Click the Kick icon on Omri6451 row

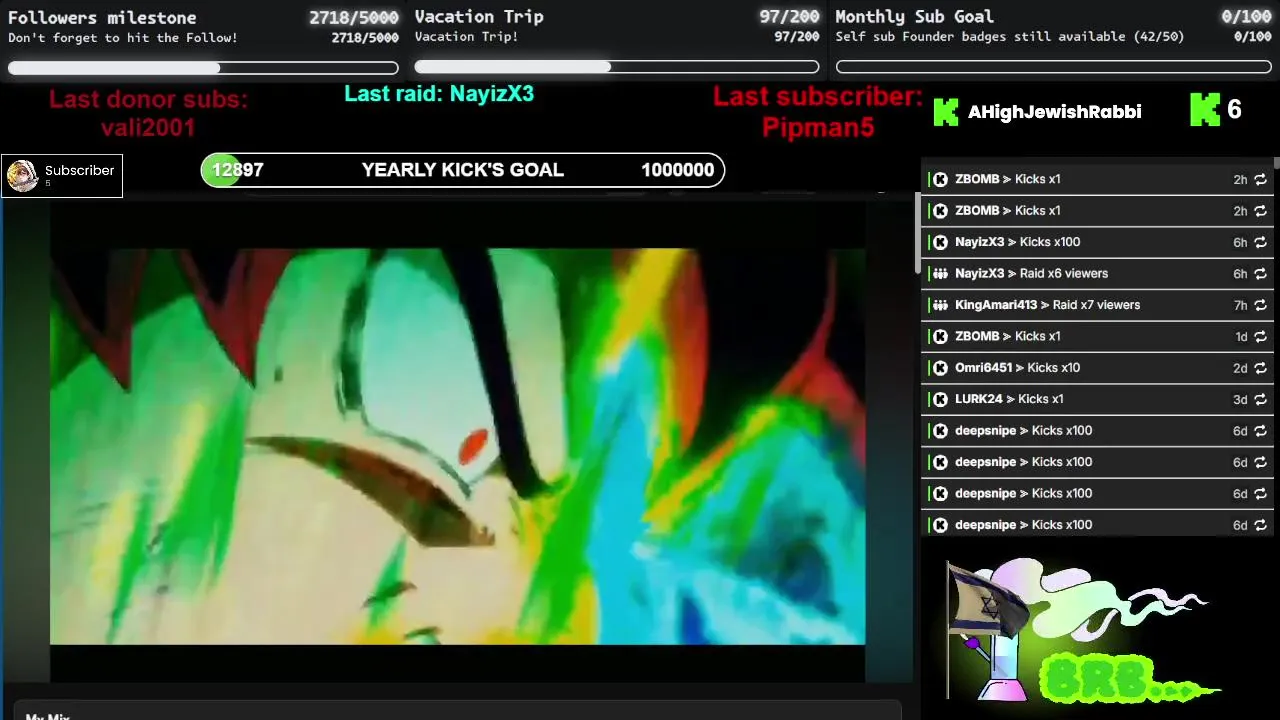click(940, 368)
